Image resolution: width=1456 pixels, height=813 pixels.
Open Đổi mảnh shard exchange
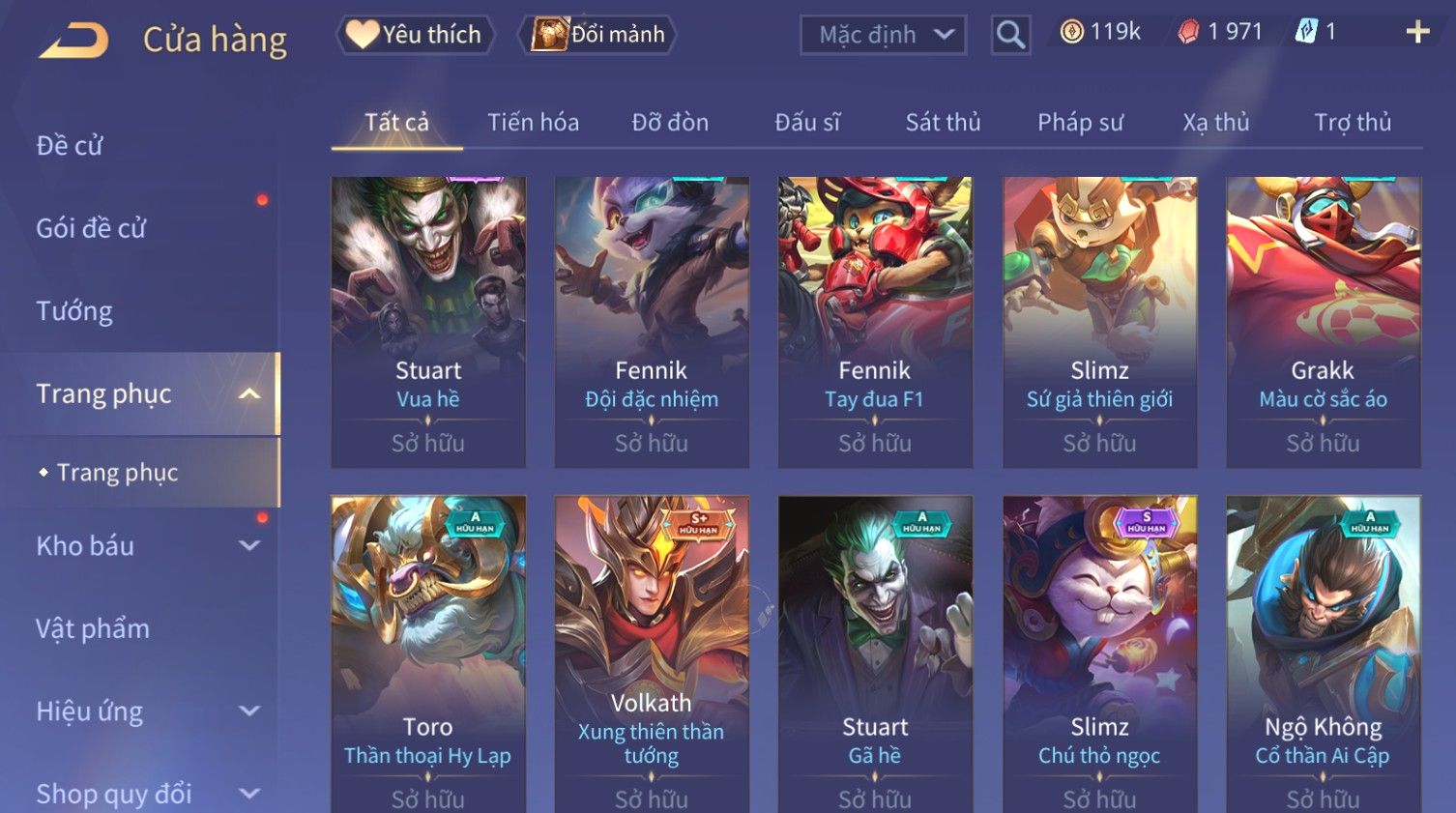point(597,35)
